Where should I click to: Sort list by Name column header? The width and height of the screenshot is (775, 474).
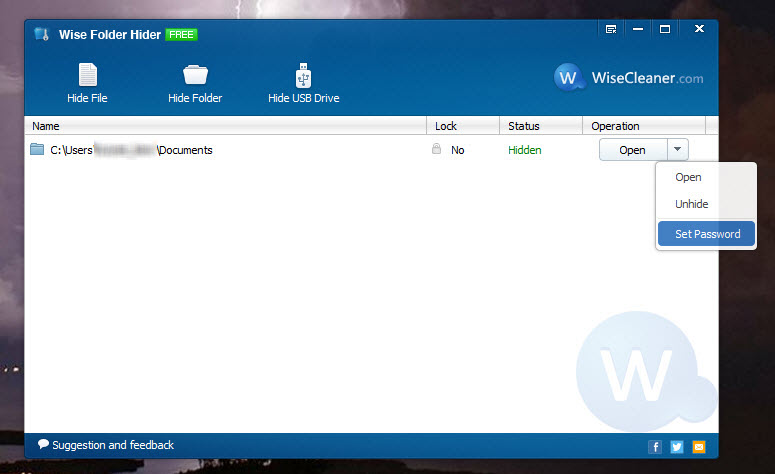click(x=225, y=126)
